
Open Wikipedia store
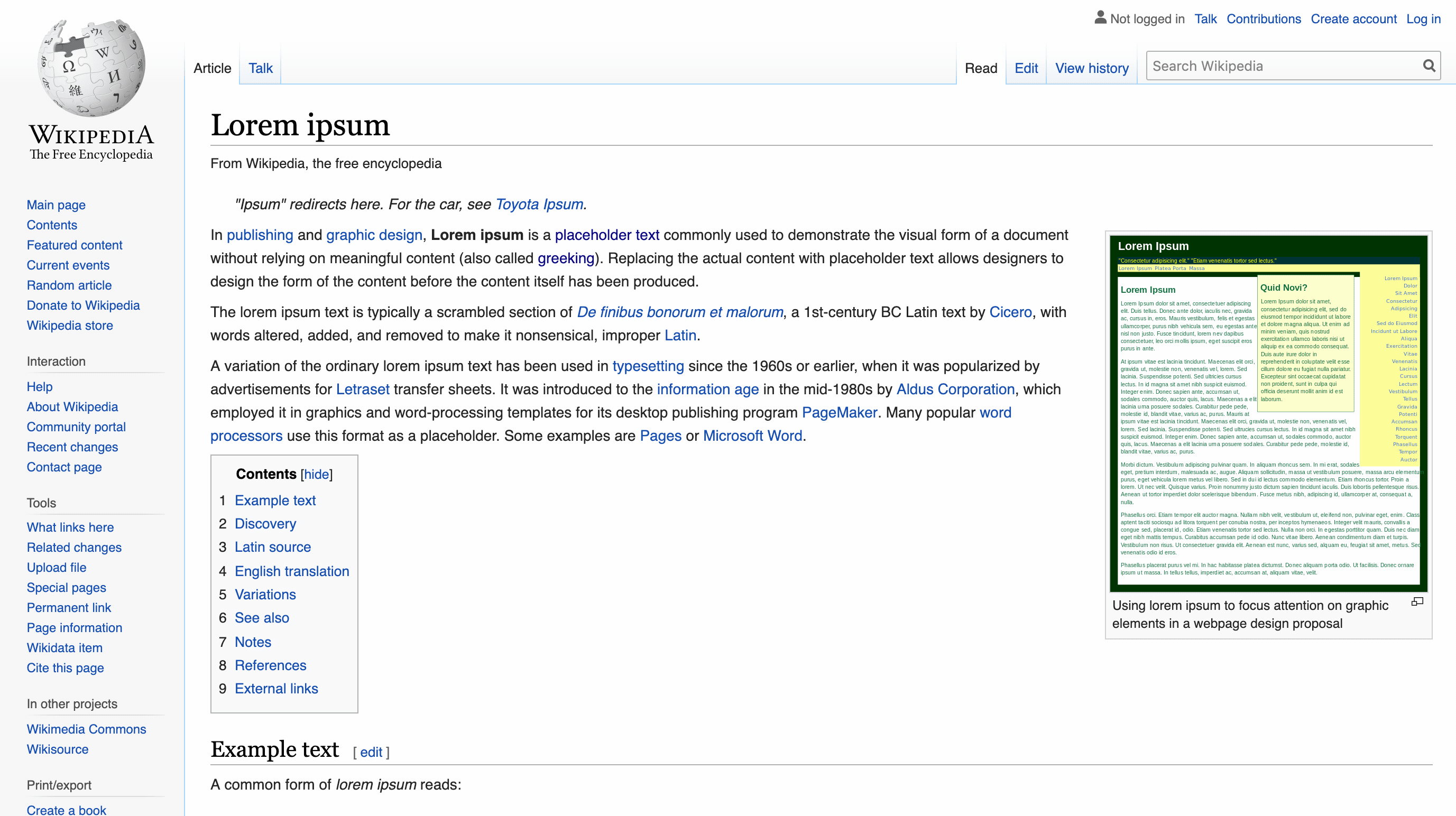click(69, 325)
